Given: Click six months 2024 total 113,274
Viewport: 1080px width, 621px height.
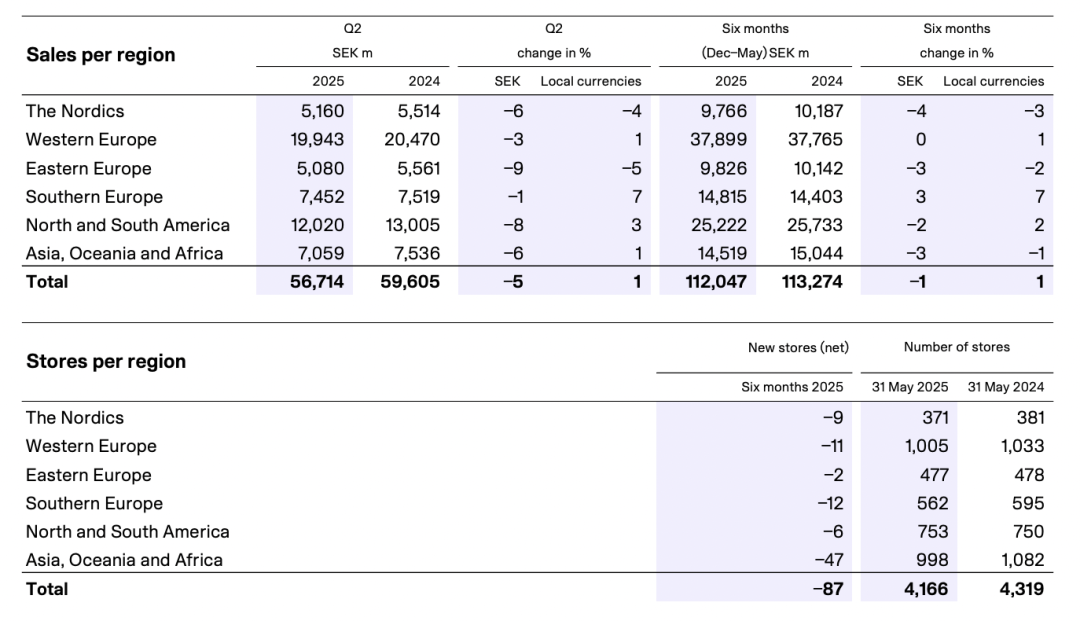Looking at the screenshot, I should pyautogui.click(x=812, y=282).
